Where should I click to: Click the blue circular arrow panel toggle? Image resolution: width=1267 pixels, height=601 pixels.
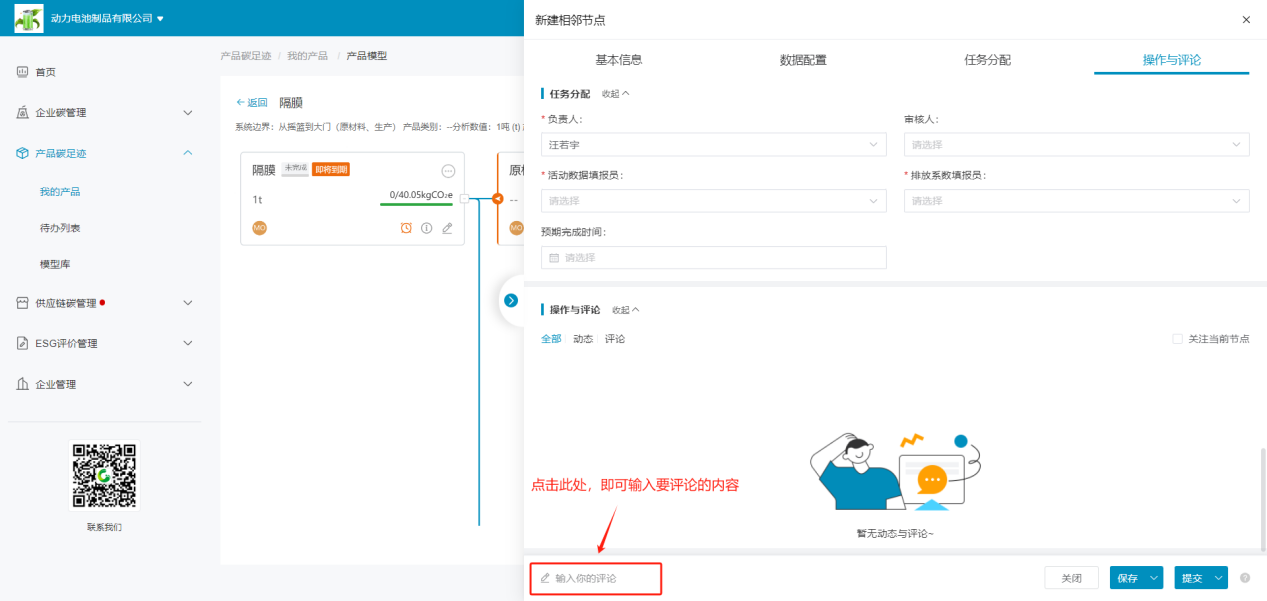coord(511,300)
